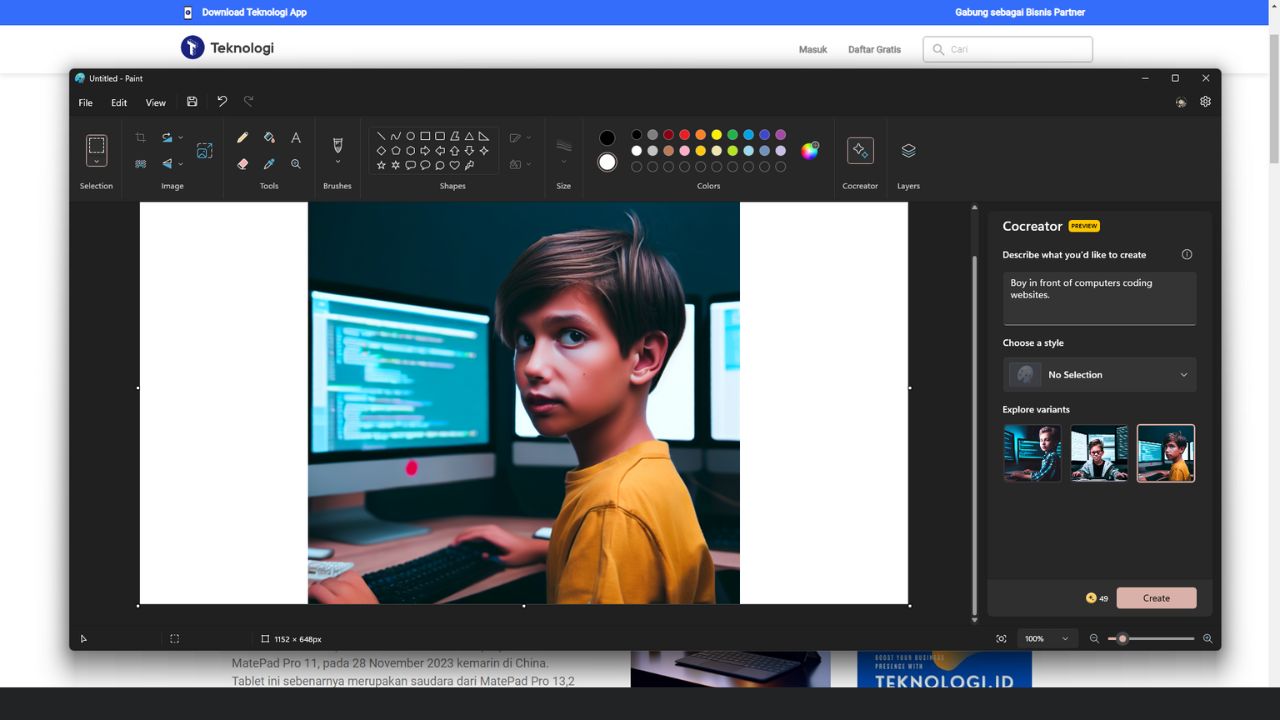Select the Fill with color tool
This screenshot has height=720, width=1280.
[269, 137]
